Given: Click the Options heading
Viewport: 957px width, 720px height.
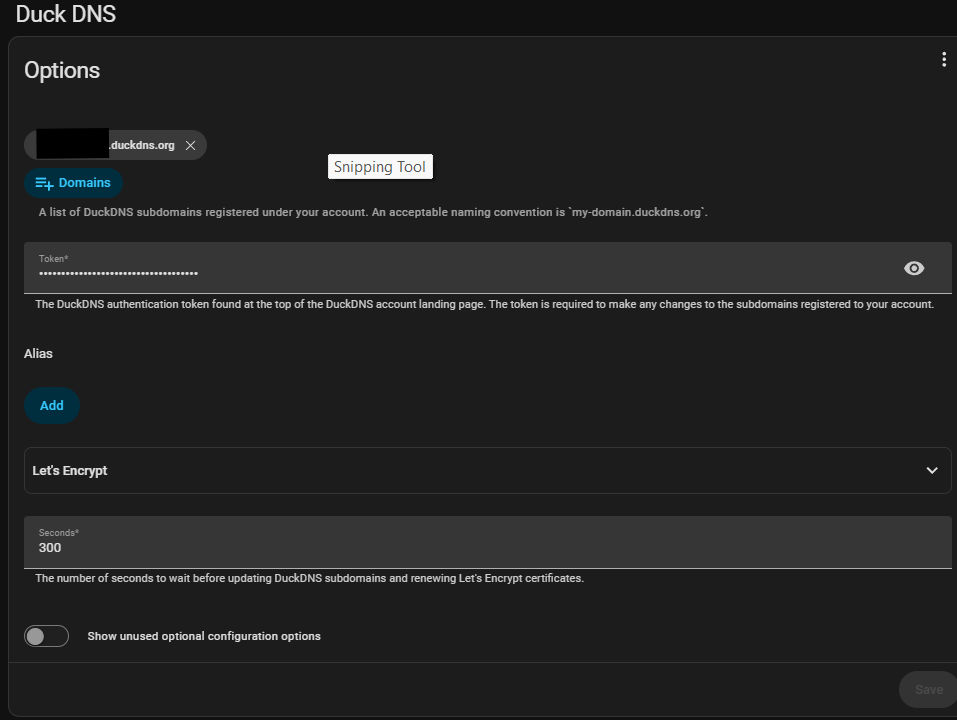Looking at the screenshot, I should [x=62, y=70].
